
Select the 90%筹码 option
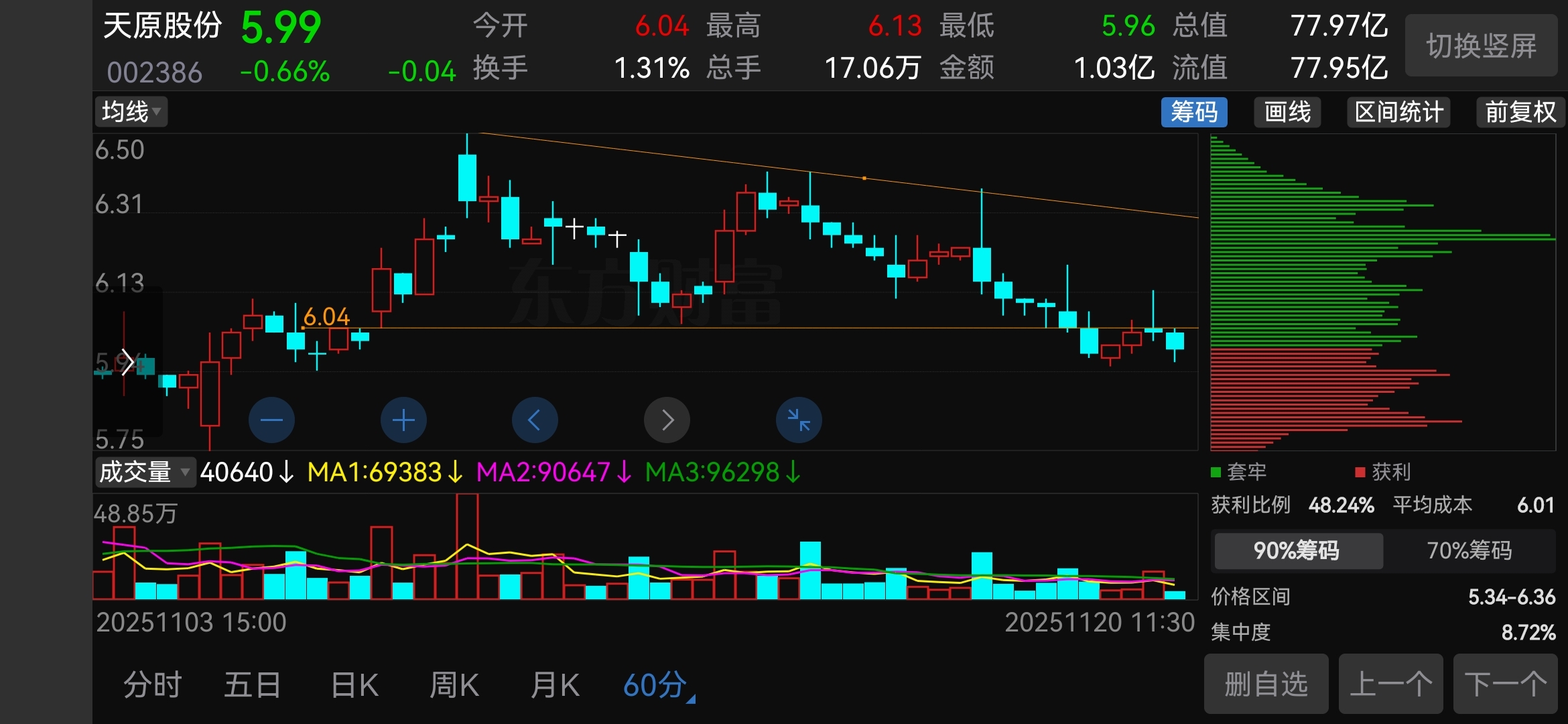point(1297,550)
